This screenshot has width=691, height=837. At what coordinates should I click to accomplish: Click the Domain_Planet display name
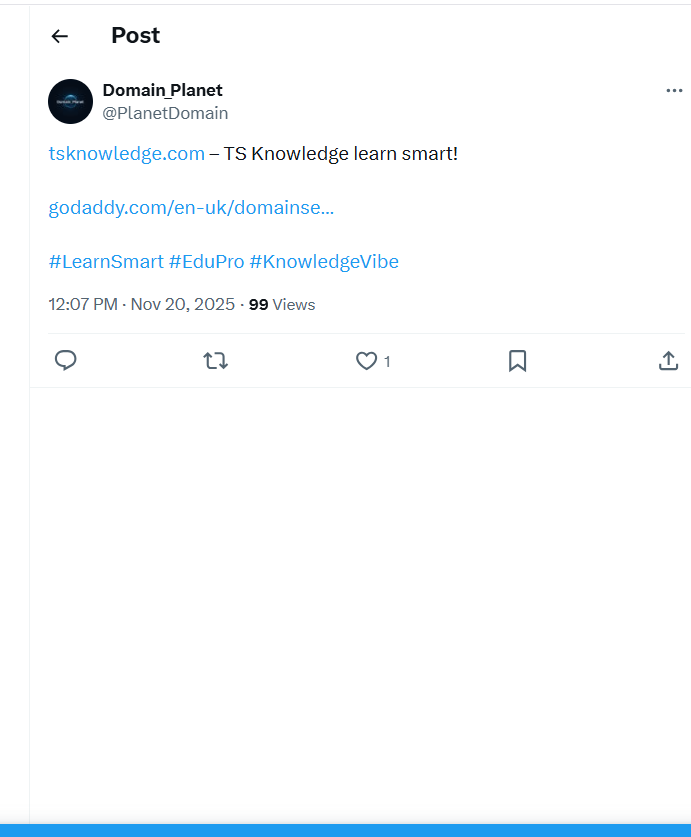point(162,91)
